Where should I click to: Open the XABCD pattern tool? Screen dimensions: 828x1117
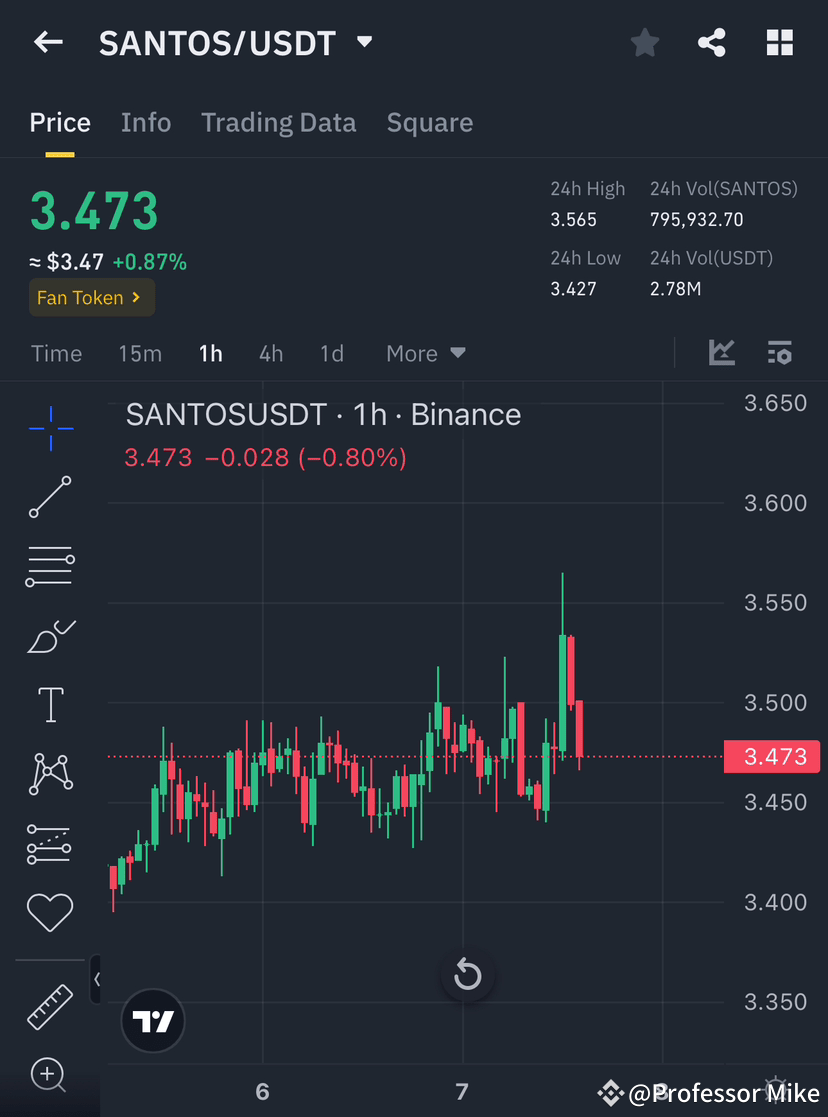[50, 773]
